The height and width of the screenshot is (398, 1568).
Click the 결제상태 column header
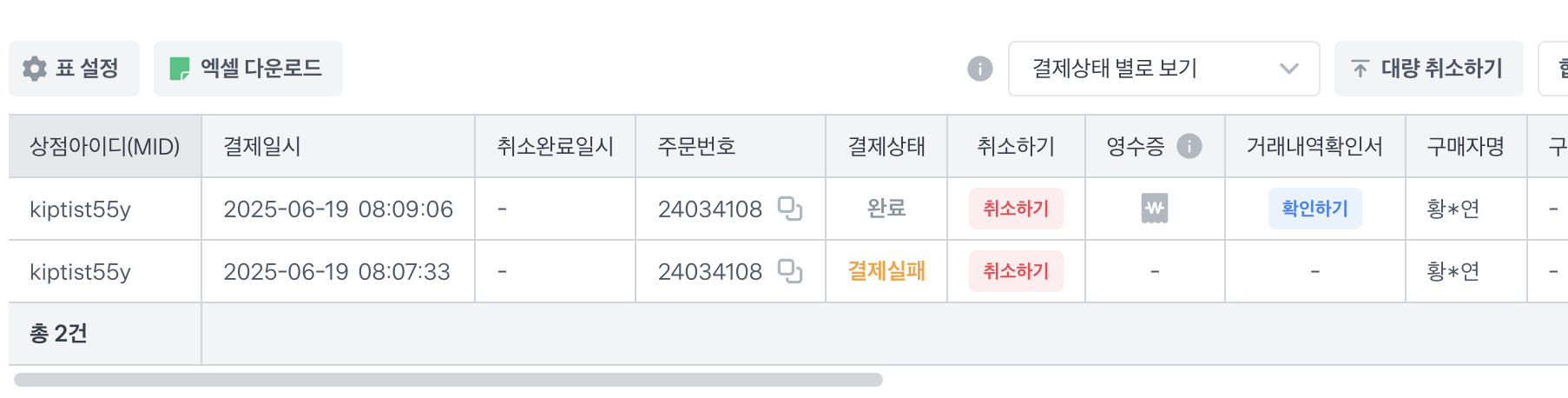[x=886, y=146]
